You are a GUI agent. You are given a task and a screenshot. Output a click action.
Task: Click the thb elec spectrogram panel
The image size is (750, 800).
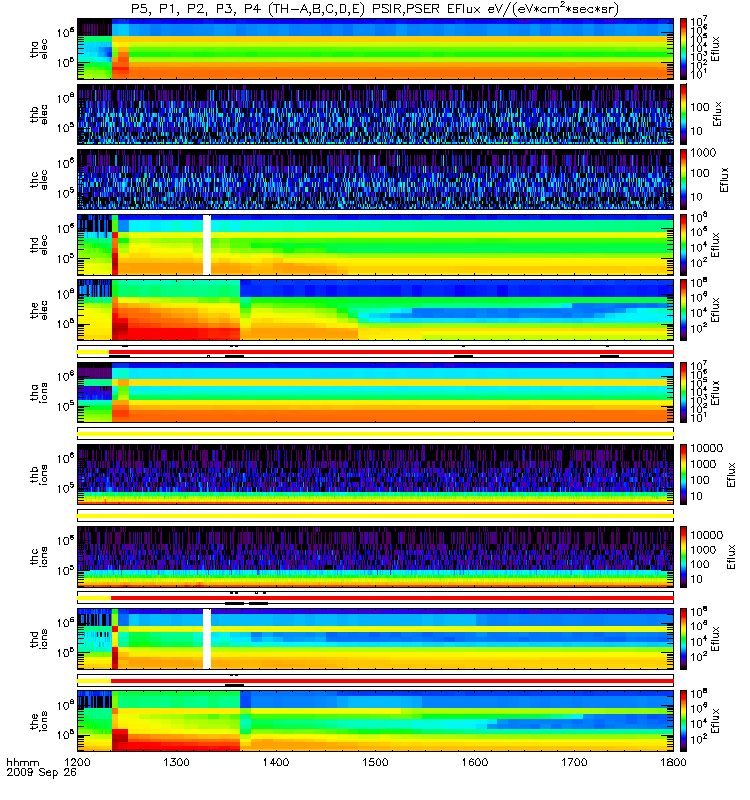click(376, 114)
